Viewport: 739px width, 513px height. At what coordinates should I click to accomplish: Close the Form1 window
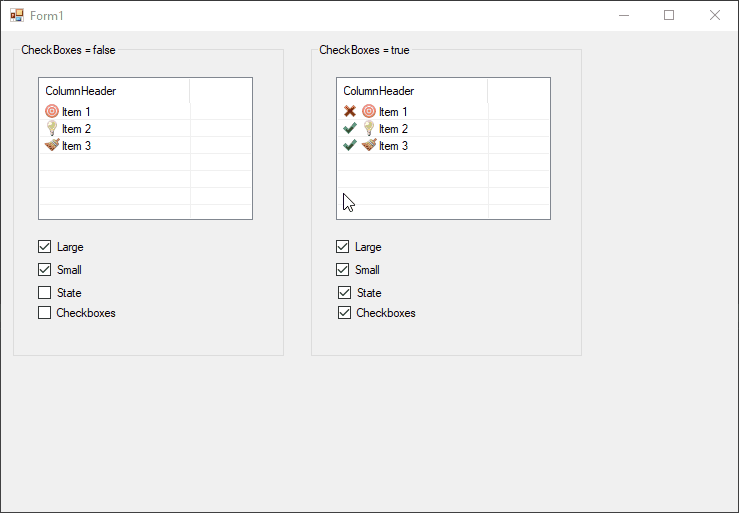coord(714,16)
